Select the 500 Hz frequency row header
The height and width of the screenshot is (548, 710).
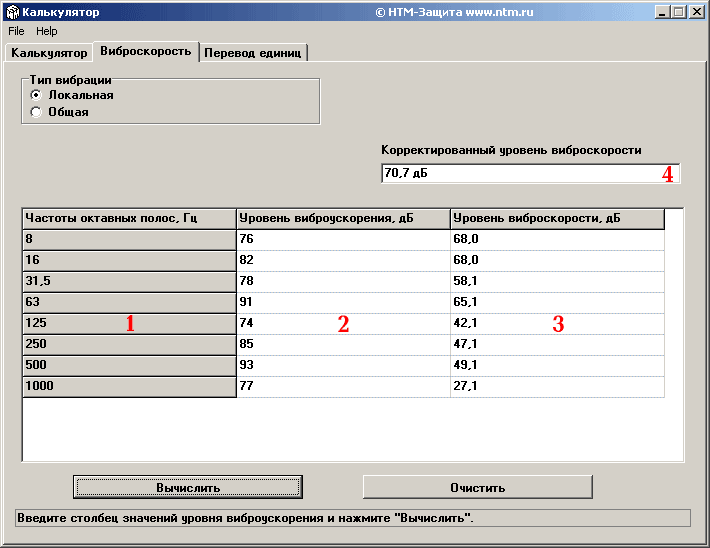(x=130, y=365)
